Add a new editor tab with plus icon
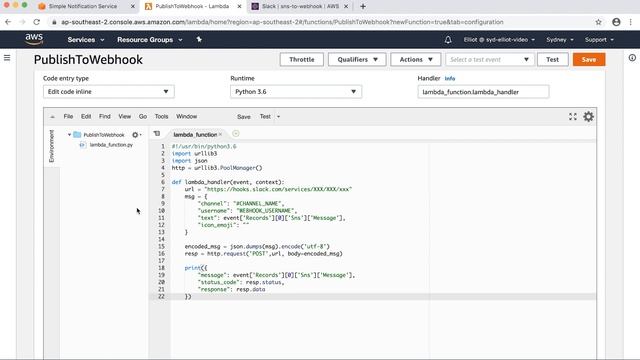The height and width of the screenshot is (360, 640). [x=236, y=134]
